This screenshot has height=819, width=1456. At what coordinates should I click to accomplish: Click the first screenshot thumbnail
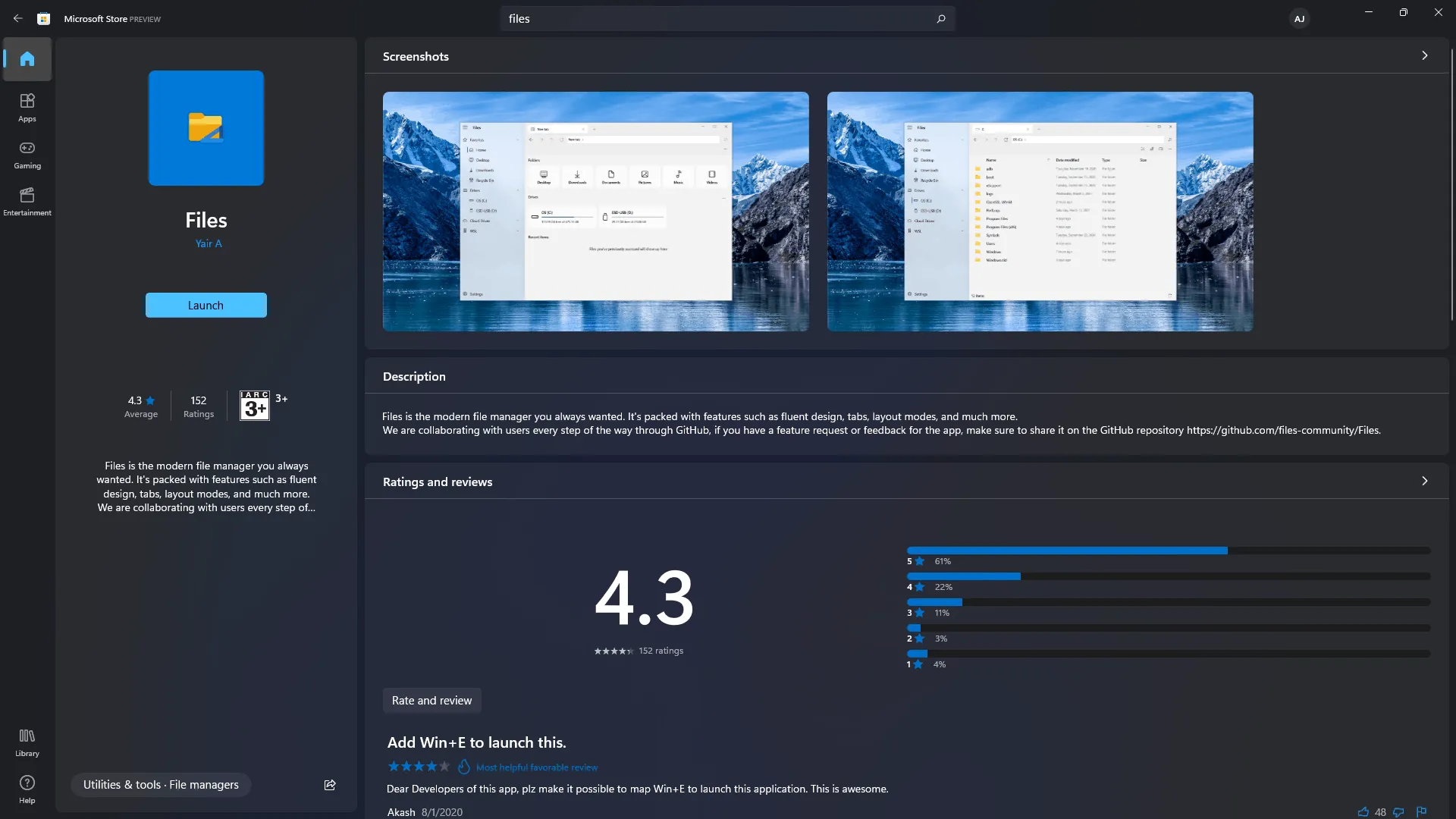click(x=596, y=211)
